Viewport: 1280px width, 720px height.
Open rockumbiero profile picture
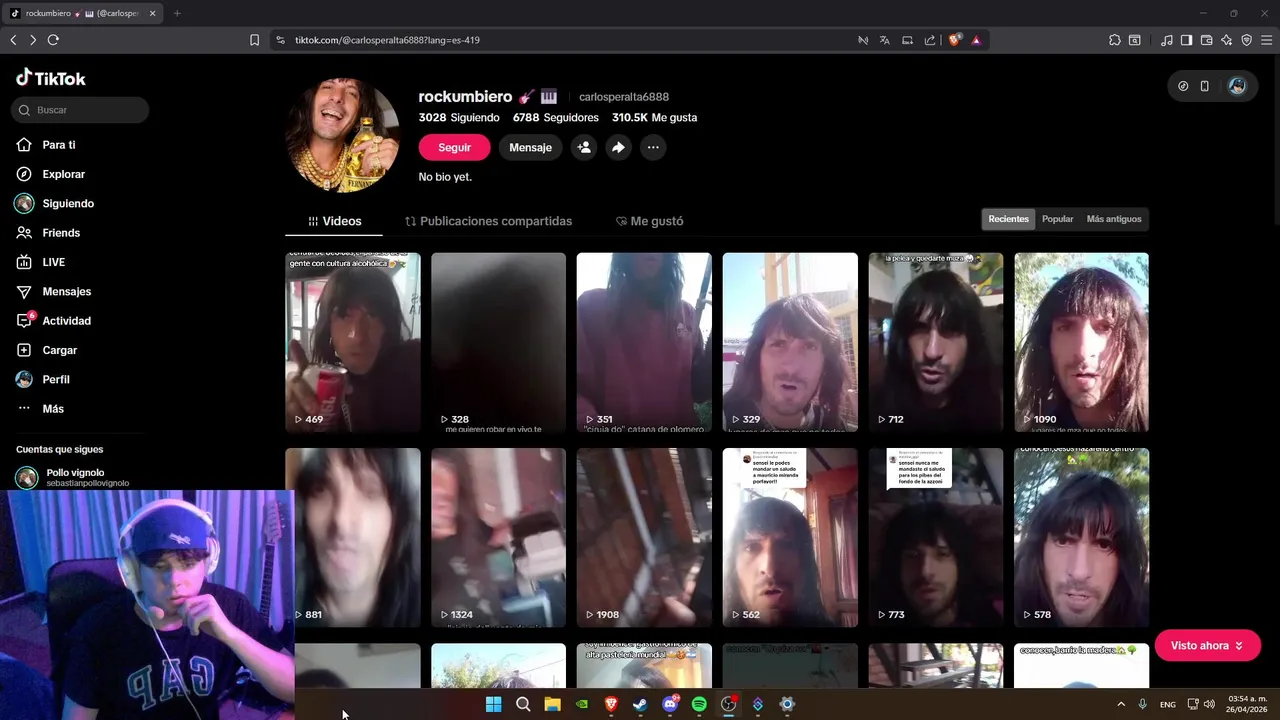(343, 134)
